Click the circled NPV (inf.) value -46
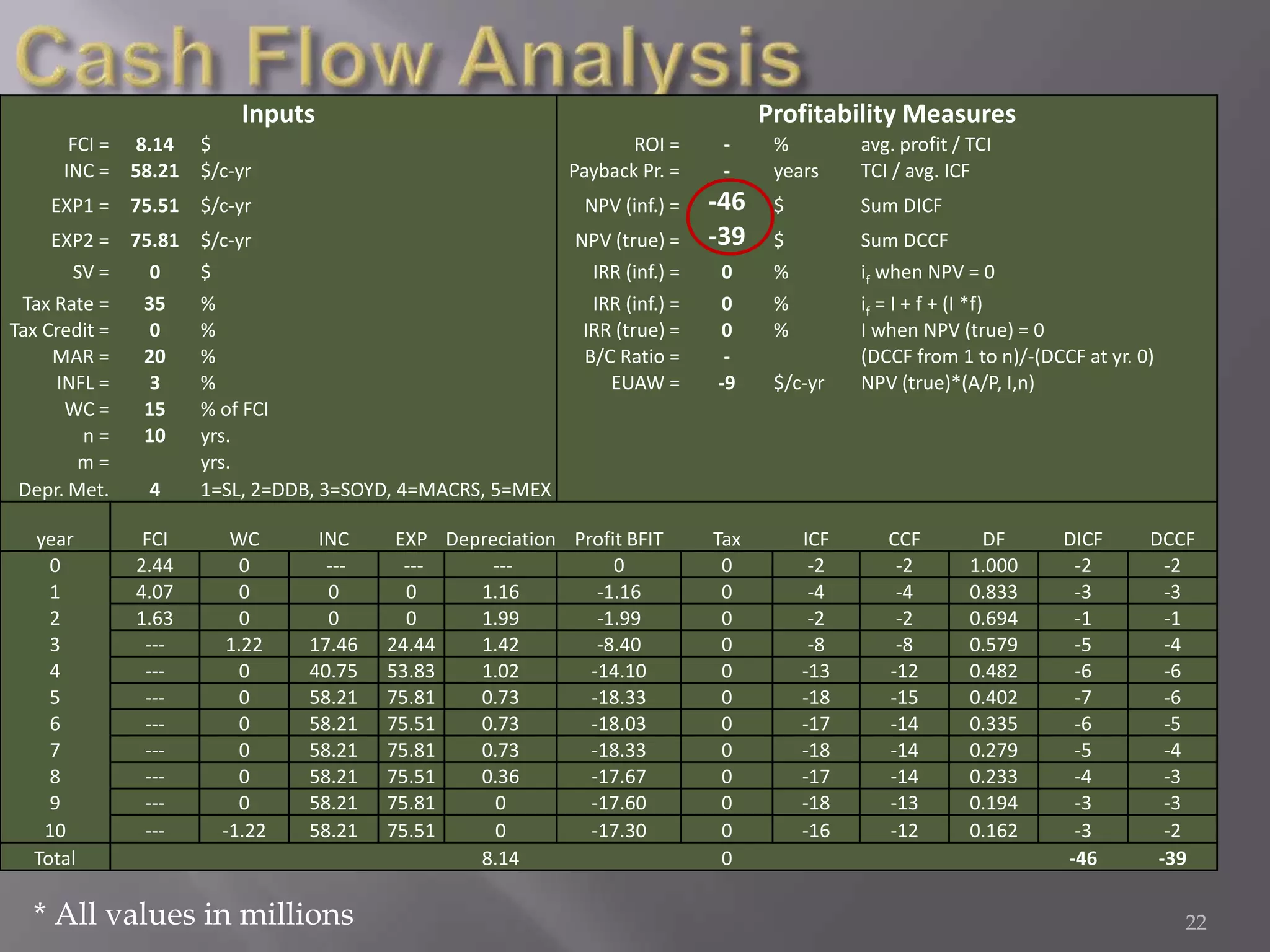1270x952 pixels. 727,202
